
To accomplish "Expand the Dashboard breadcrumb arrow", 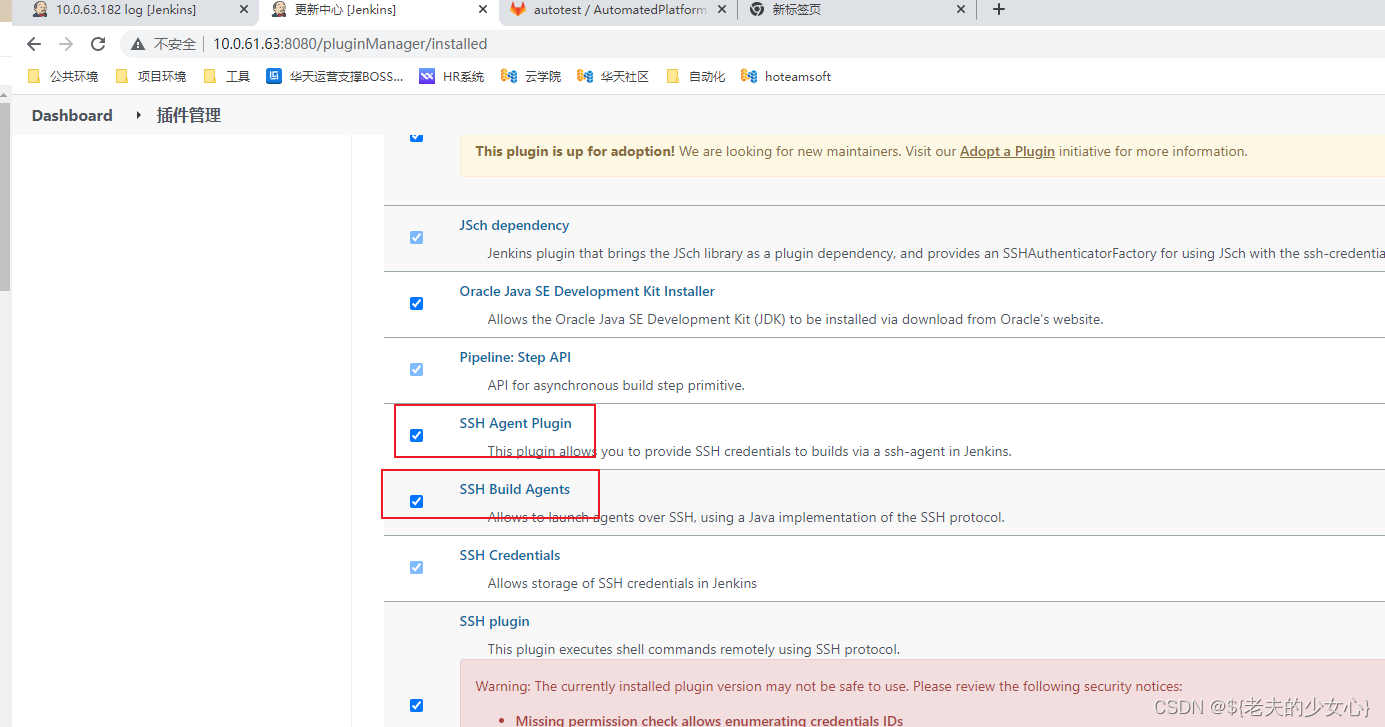I will coord(139,115).
